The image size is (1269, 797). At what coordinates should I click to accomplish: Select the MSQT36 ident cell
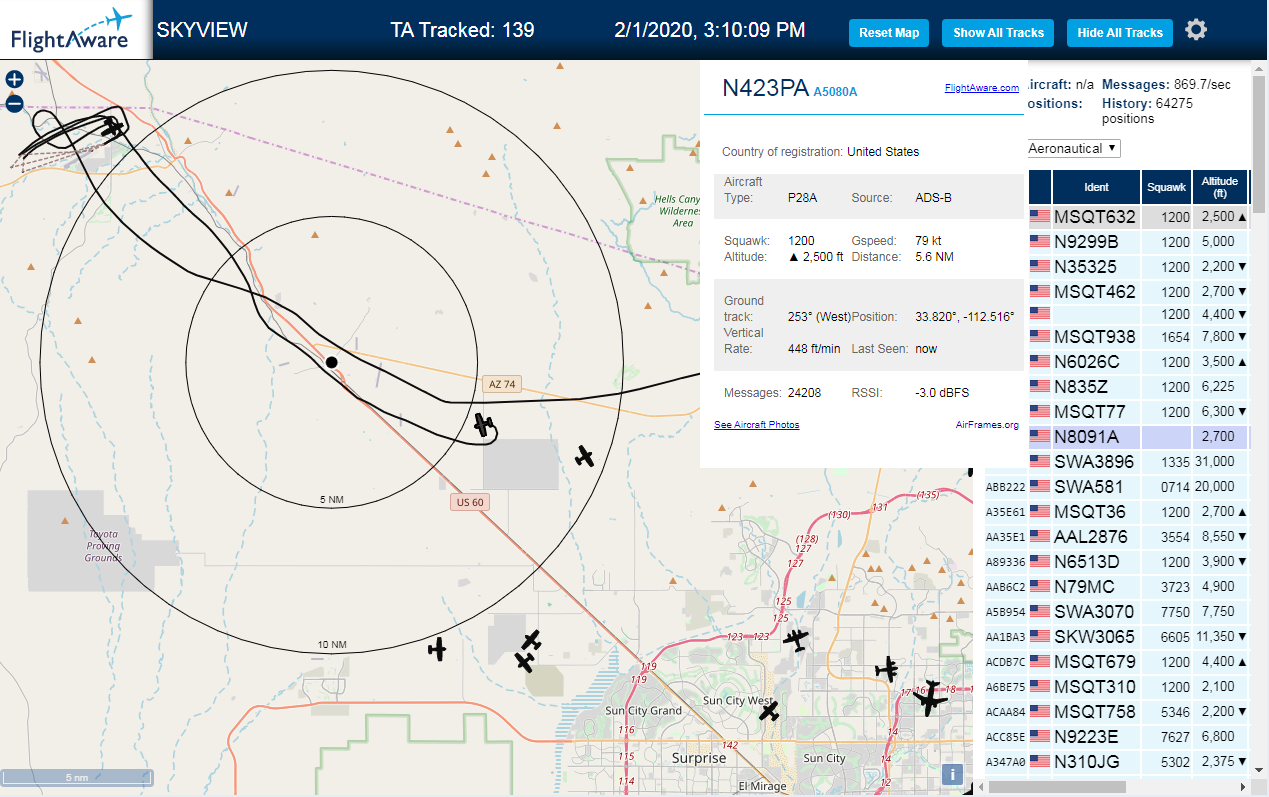coord(1096,511)
